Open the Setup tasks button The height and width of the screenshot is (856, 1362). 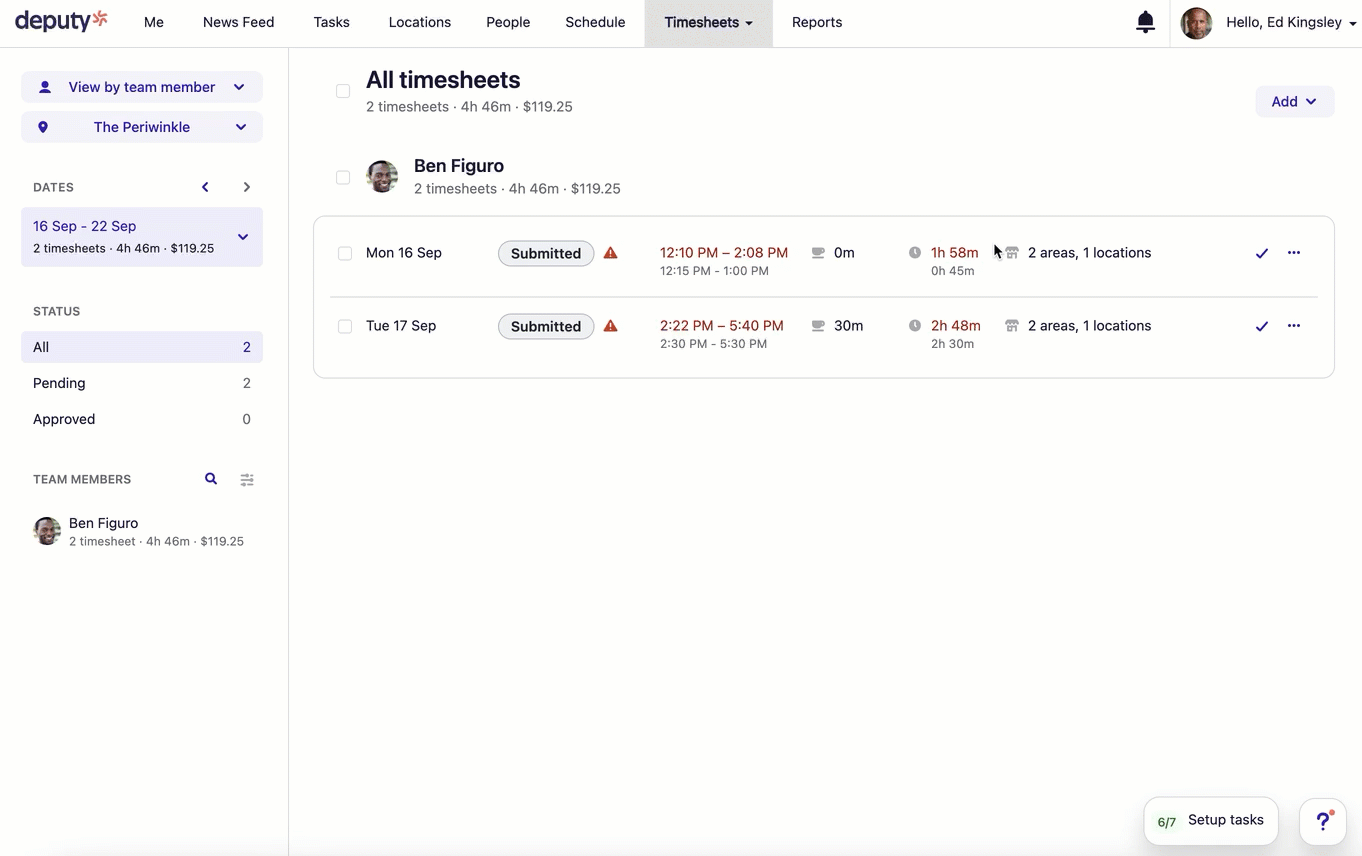[1211, 821]
